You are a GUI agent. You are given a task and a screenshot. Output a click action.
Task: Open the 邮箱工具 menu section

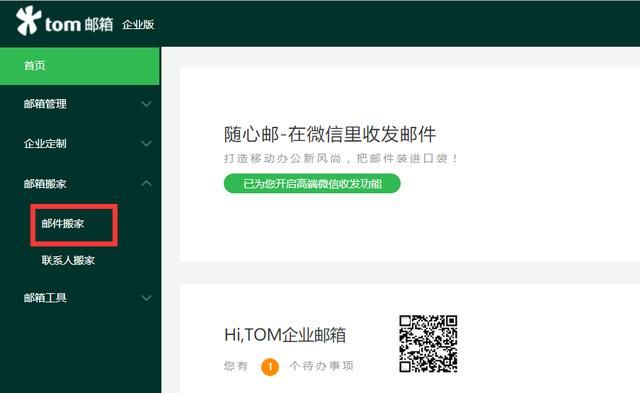(45, 298)
